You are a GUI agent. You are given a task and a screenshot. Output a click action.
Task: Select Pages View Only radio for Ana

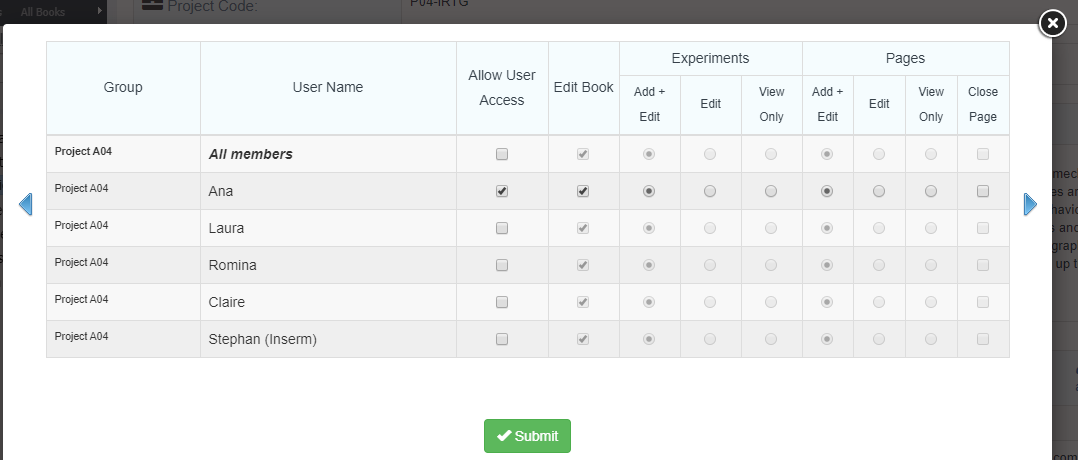point(931,191)
